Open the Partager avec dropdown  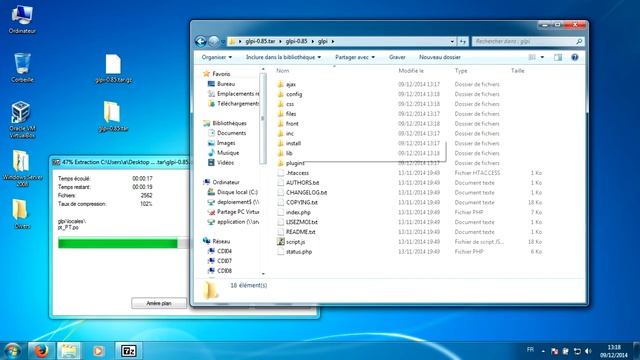(355, 57)
